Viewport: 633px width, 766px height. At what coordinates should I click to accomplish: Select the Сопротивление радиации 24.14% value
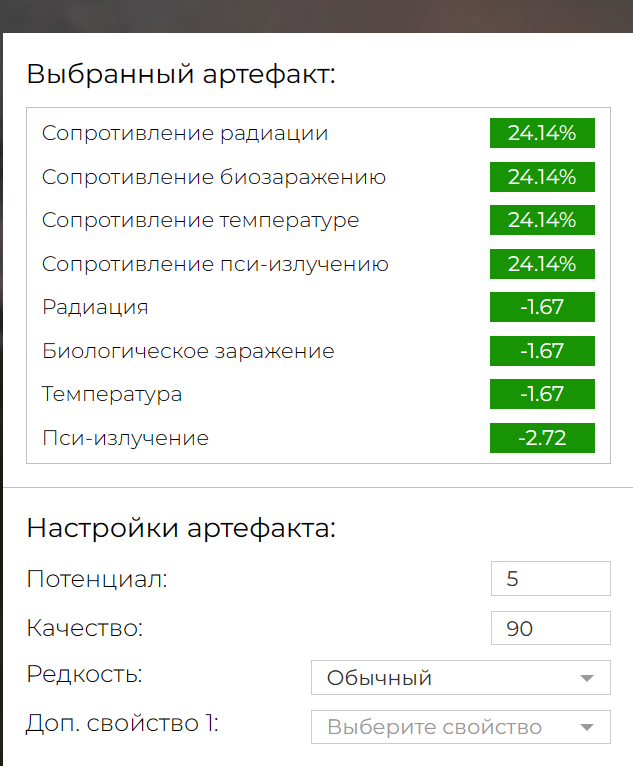click(542, 133)
